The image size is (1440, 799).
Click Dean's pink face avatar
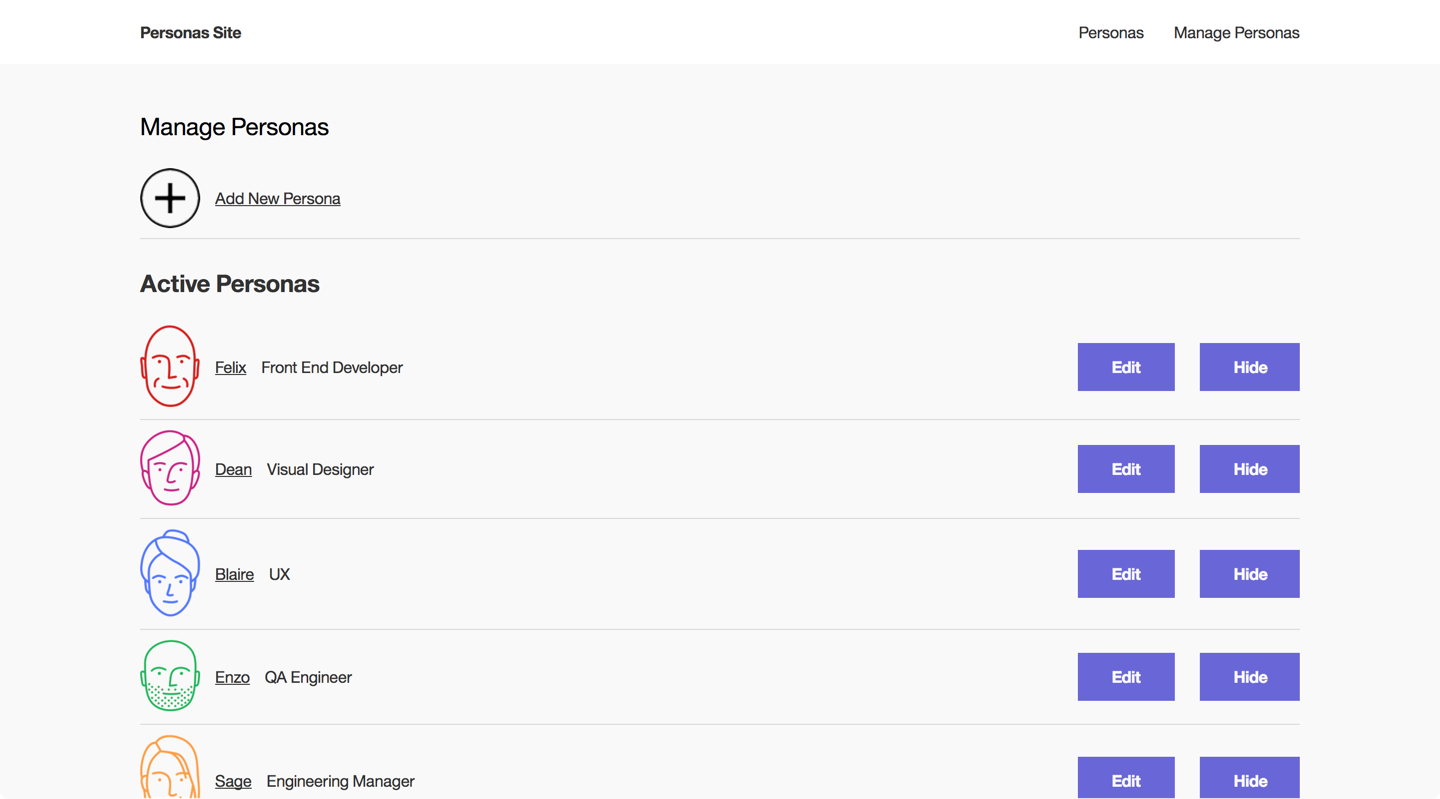pyautogui.click(x=170, y=468)
